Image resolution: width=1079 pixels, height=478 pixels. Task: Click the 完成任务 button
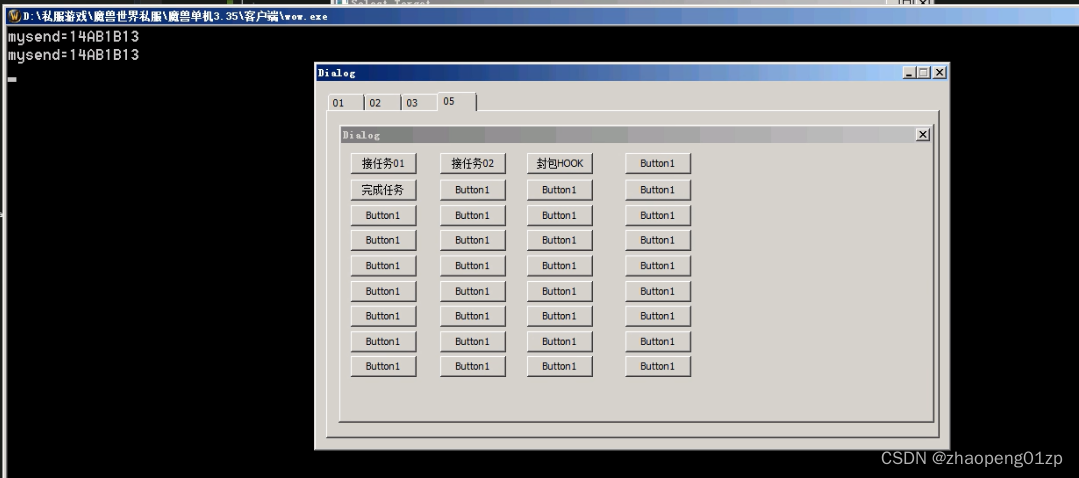tap(383, 190)
